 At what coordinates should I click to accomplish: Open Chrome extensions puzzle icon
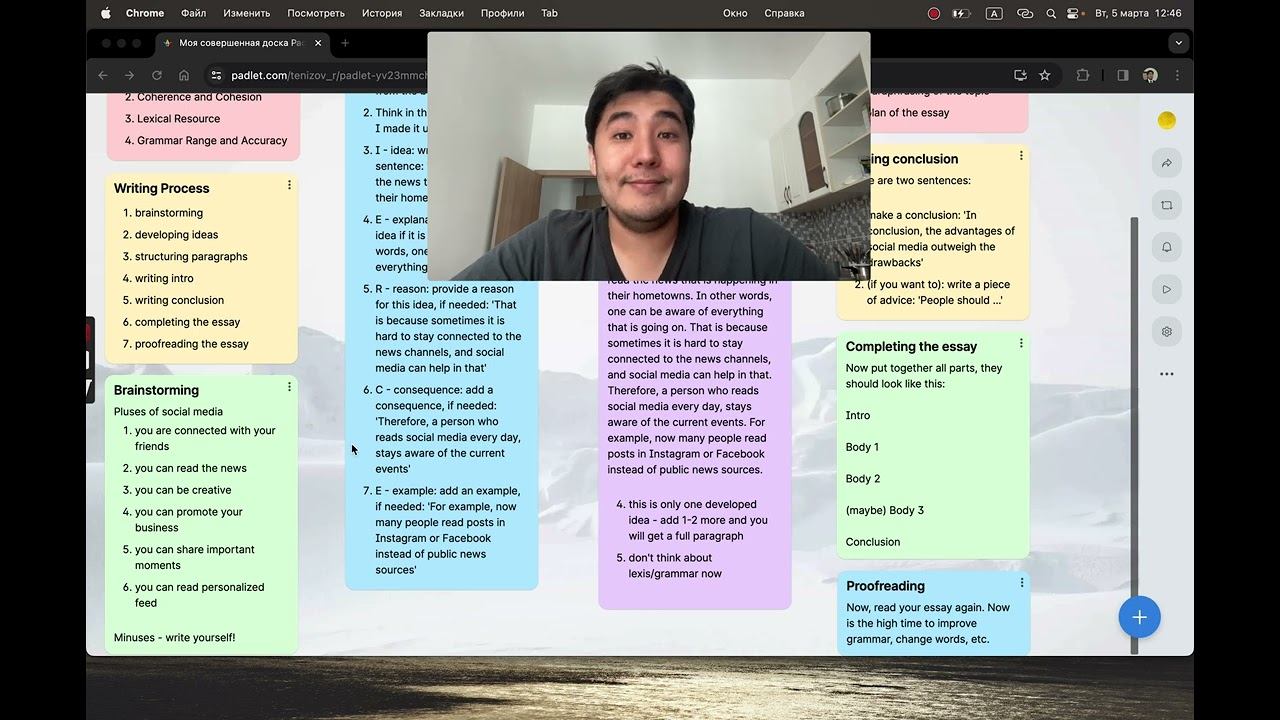[1083, 75]
